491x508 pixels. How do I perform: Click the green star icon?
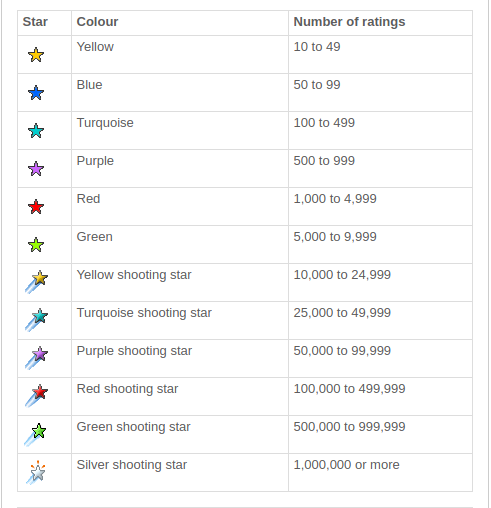click(36, 245)
